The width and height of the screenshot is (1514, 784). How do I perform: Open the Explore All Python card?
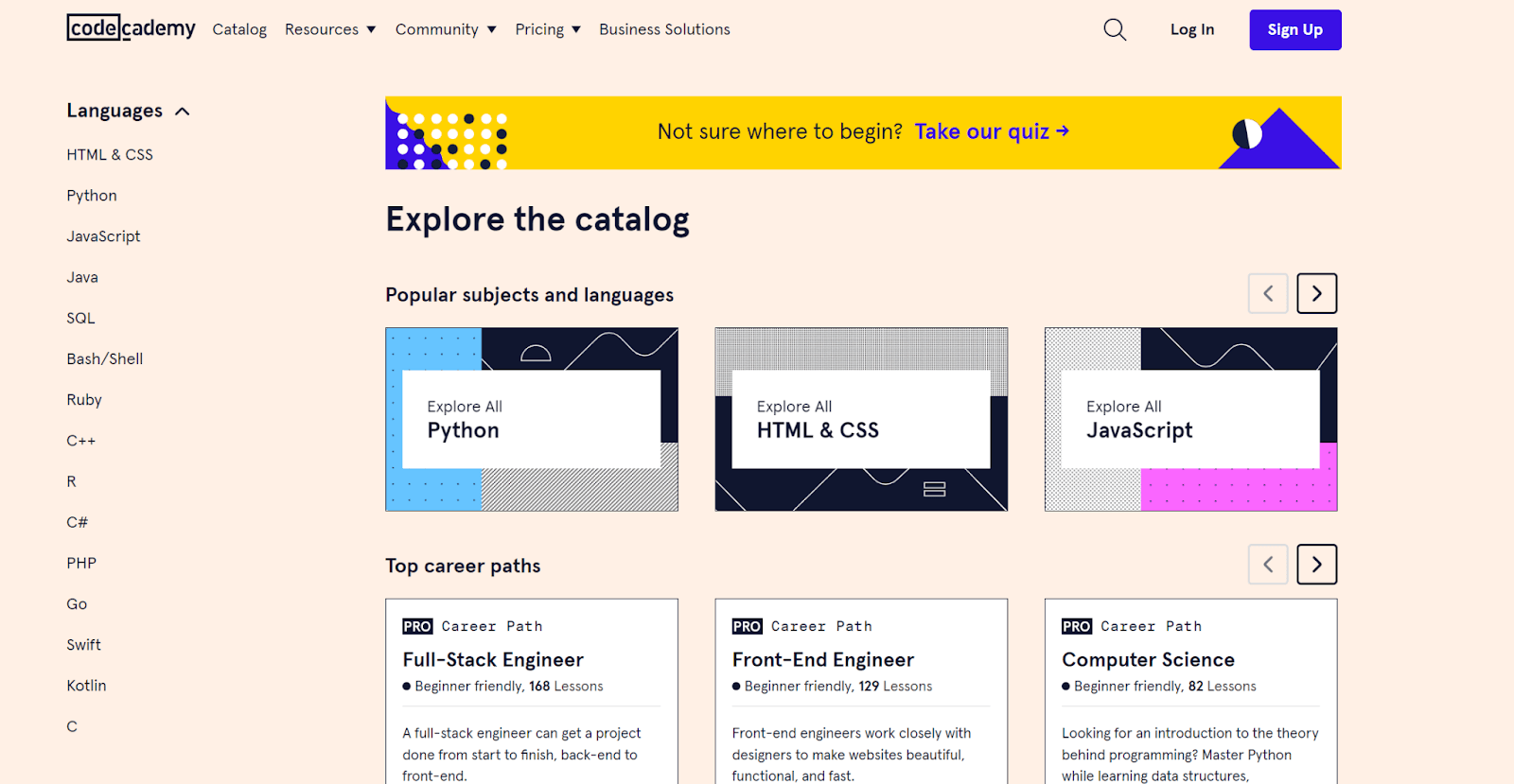point(531,419)
